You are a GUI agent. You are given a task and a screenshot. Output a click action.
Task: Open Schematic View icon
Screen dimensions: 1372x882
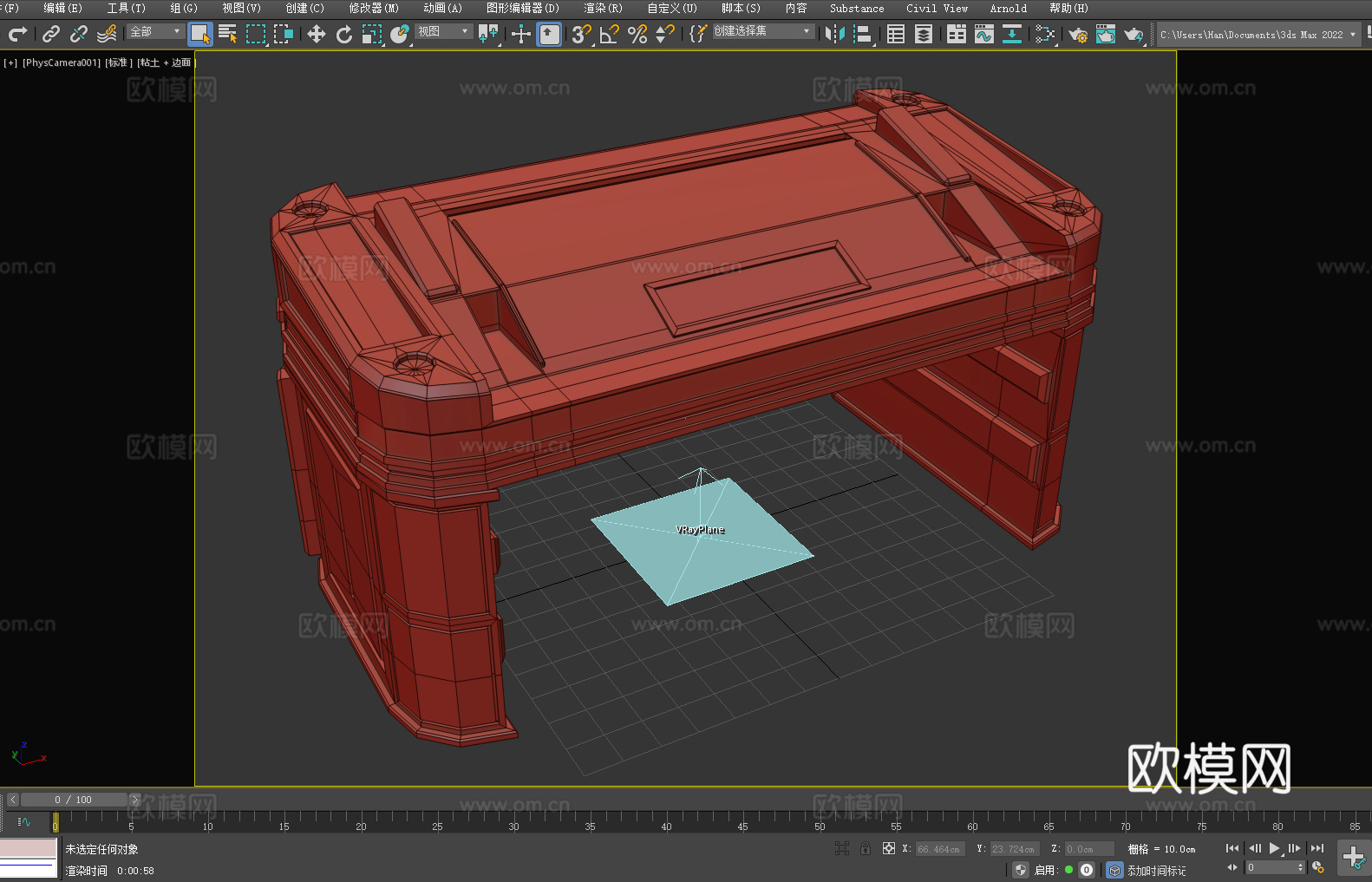1045,34
